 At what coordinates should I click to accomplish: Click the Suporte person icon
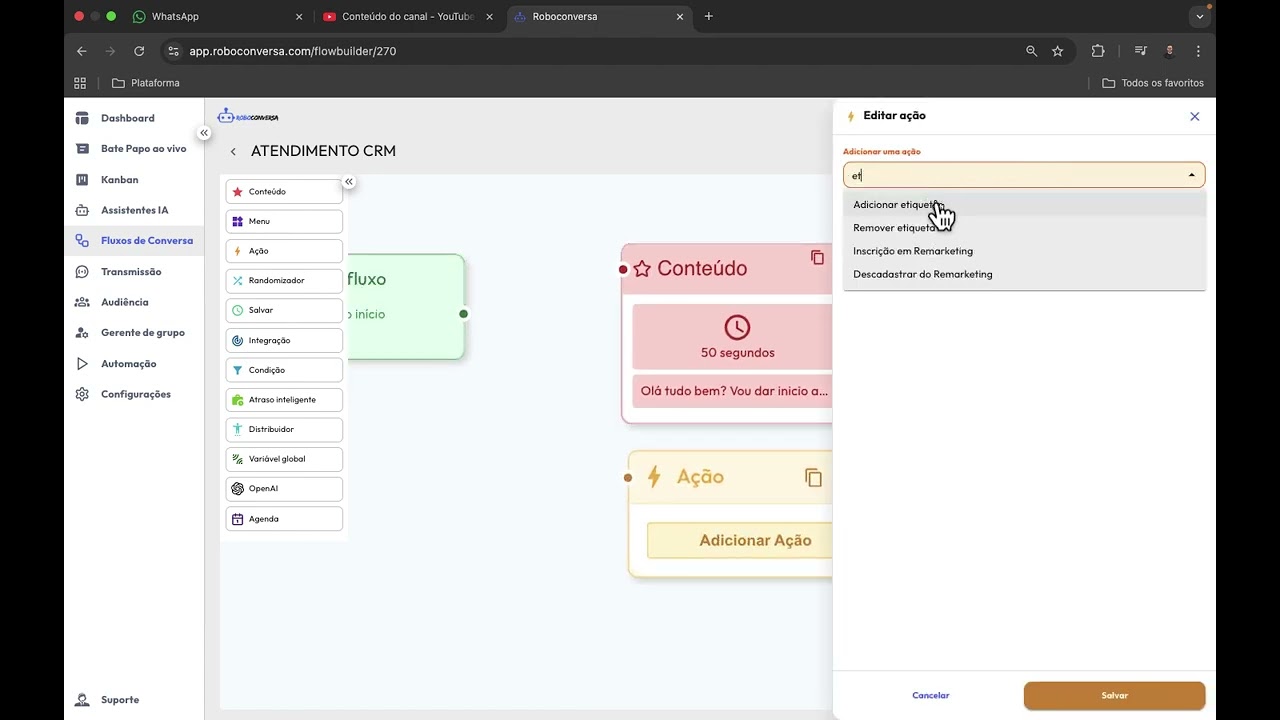point(82,700)
